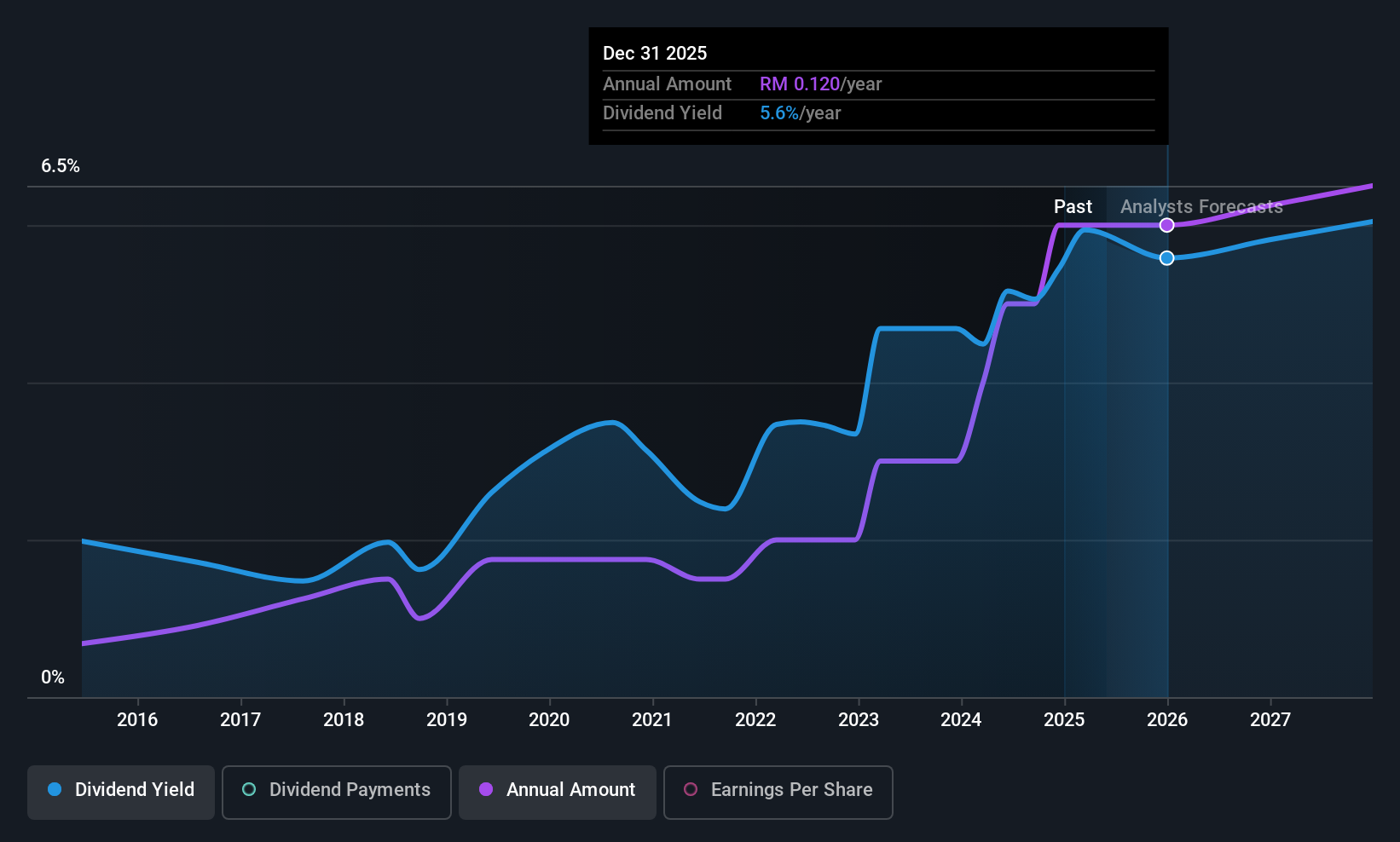Screen dimensions: 1400x842
Task: Click the Annual Amount tooltip label
Action: click(667, 84)
